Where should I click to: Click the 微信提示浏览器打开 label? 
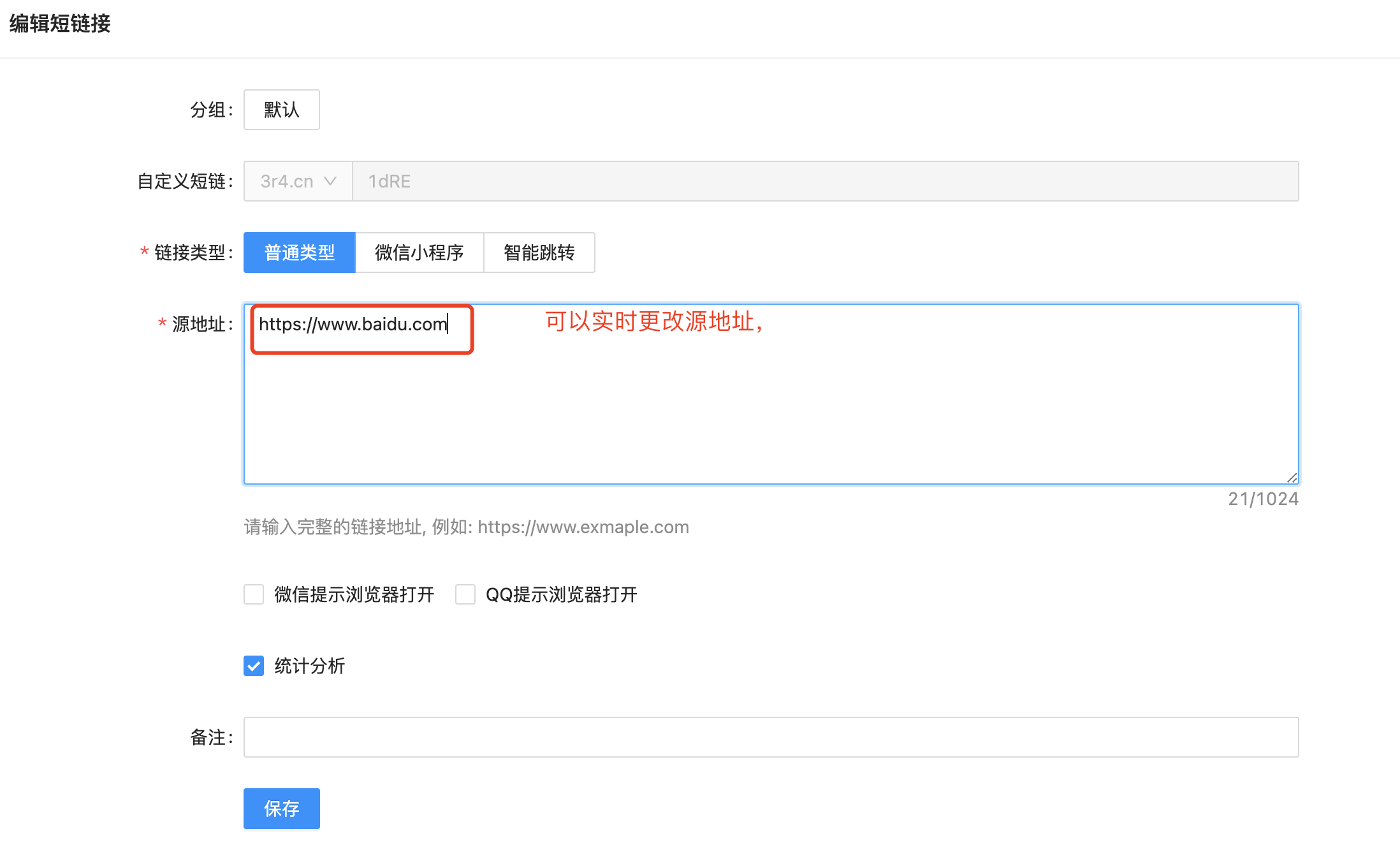pyautogui.click(x=354, y=594)
